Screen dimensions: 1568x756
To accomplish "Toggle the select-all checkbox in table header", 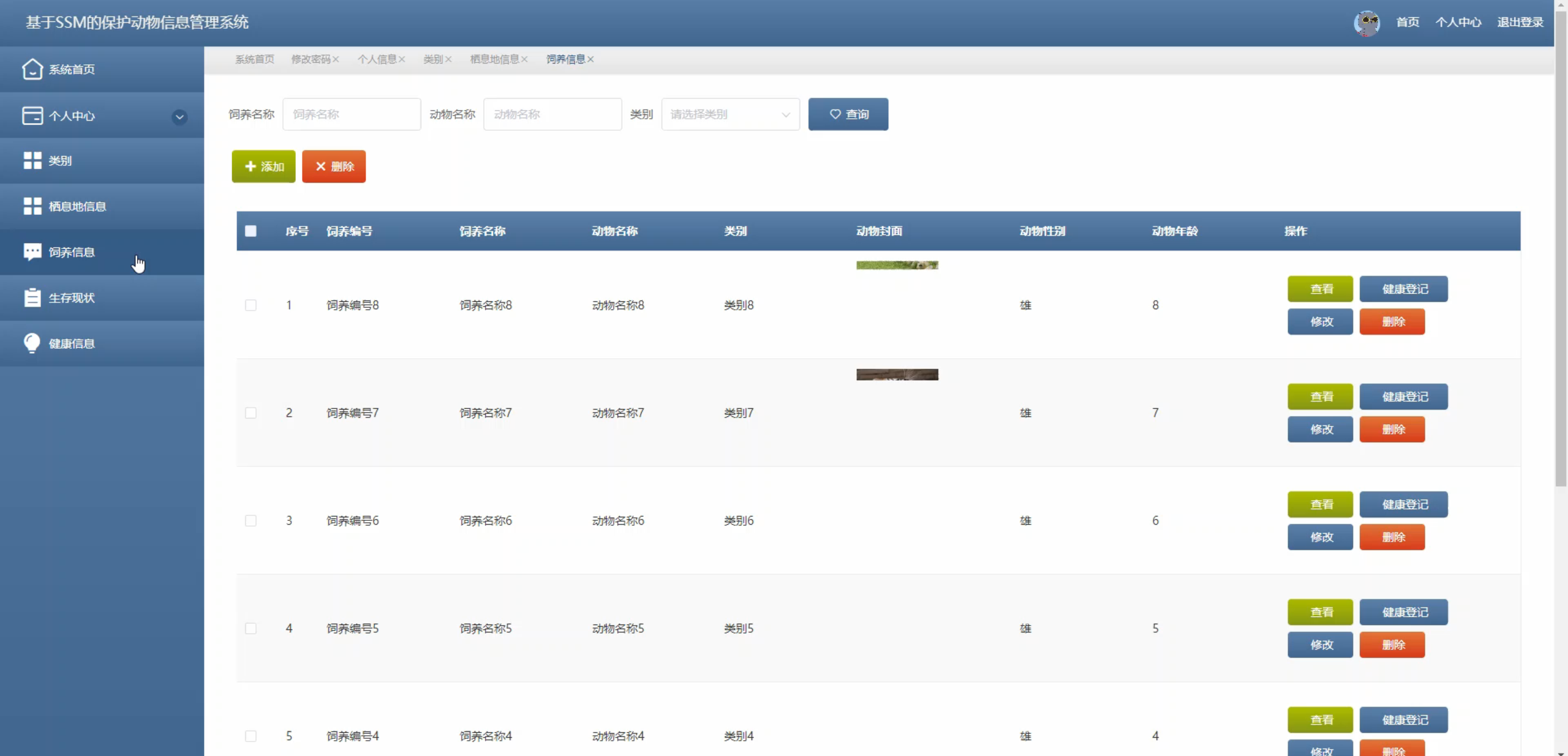I will [x=251, y=231].
